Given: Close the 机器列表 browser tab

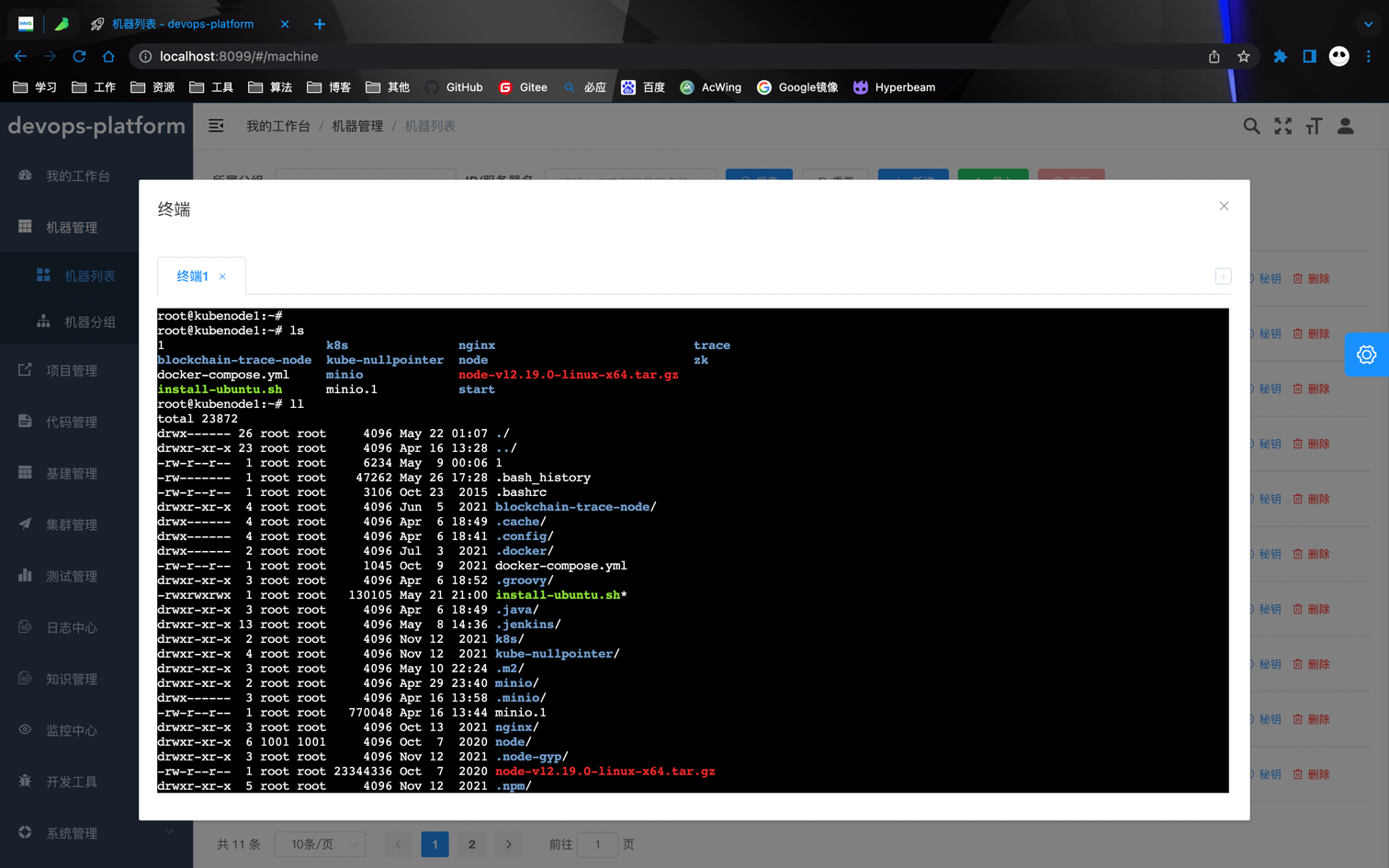Looking at the screenshot, I should pos(285,24).
